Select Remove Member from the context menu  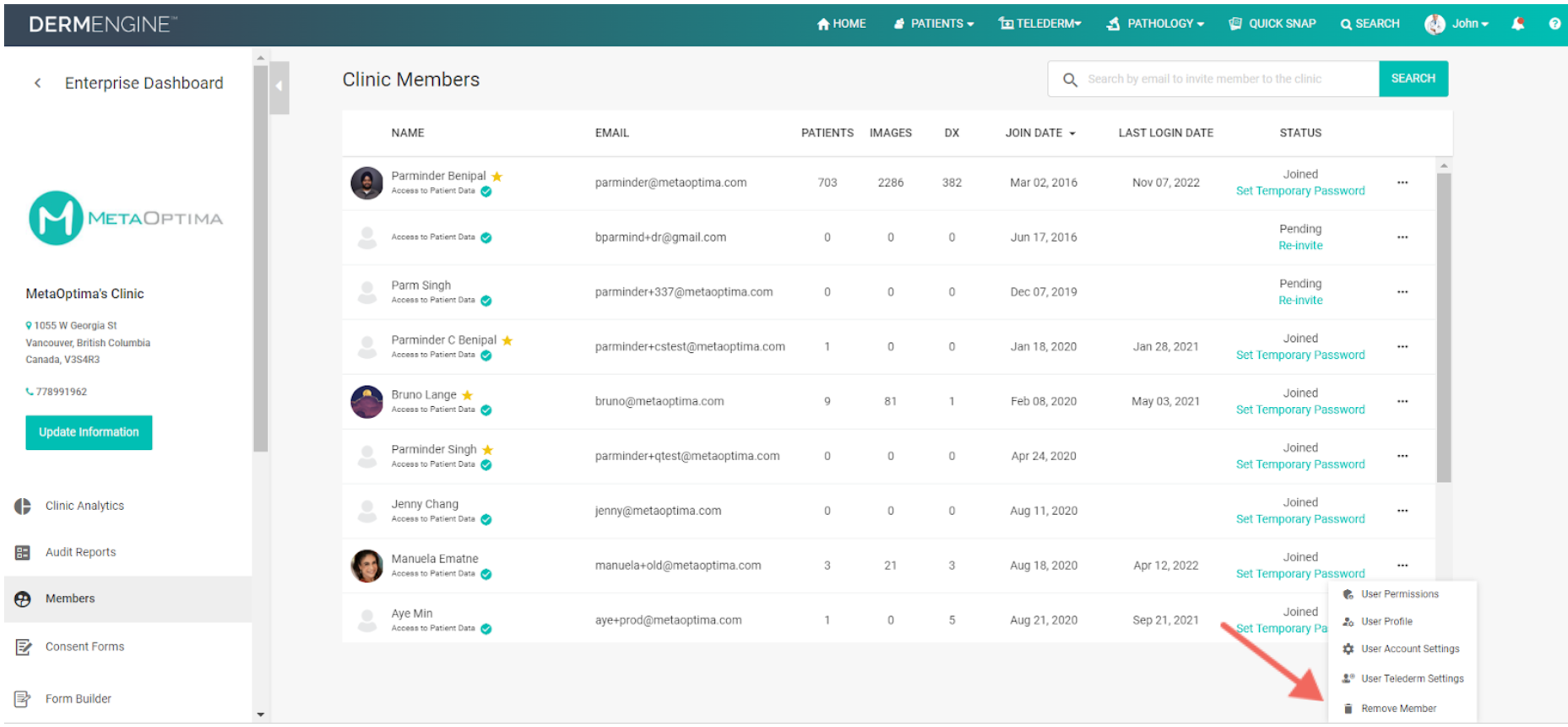coord(1389,708)
